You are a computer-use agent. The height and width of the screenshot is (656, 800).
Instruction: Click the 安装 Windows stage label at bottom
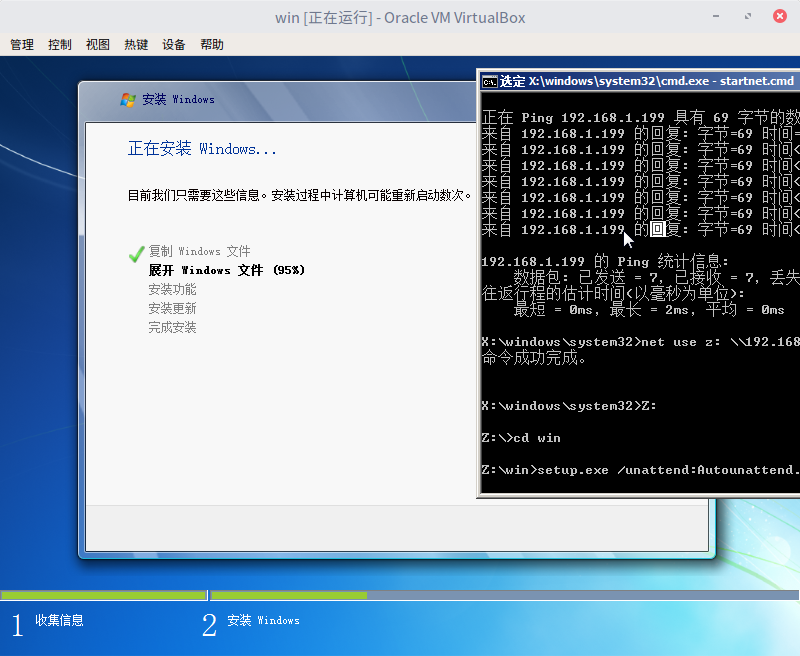(x=263, y=620)
